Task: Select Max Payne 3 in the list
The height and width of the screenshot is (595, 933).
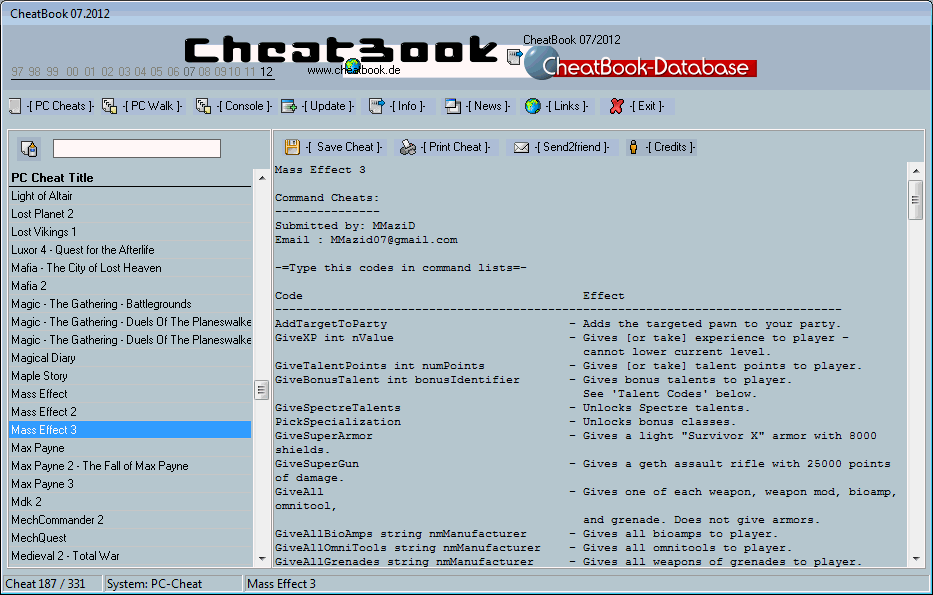Action: pyautogui.click(x=130, y=484)
